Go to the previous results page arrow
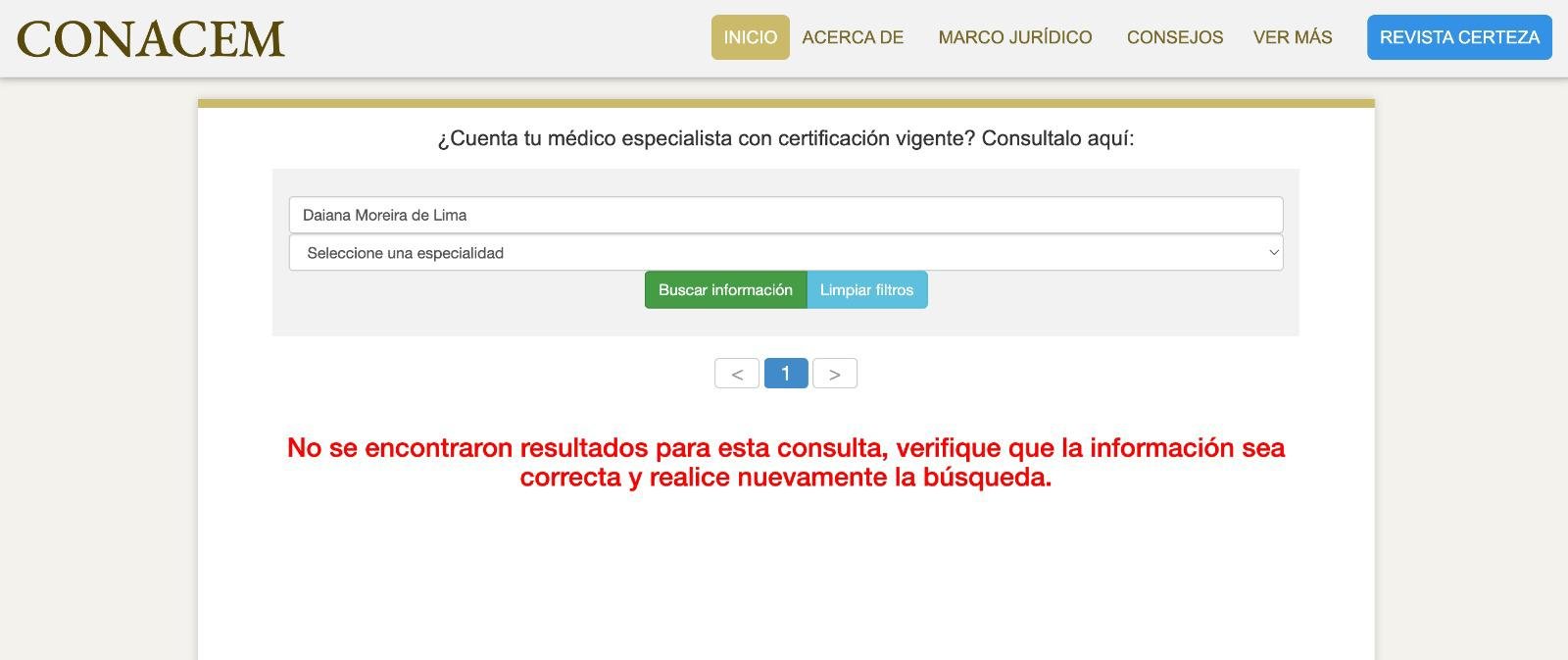Viewport: 1568px width, 660px height. coord(737,374)
